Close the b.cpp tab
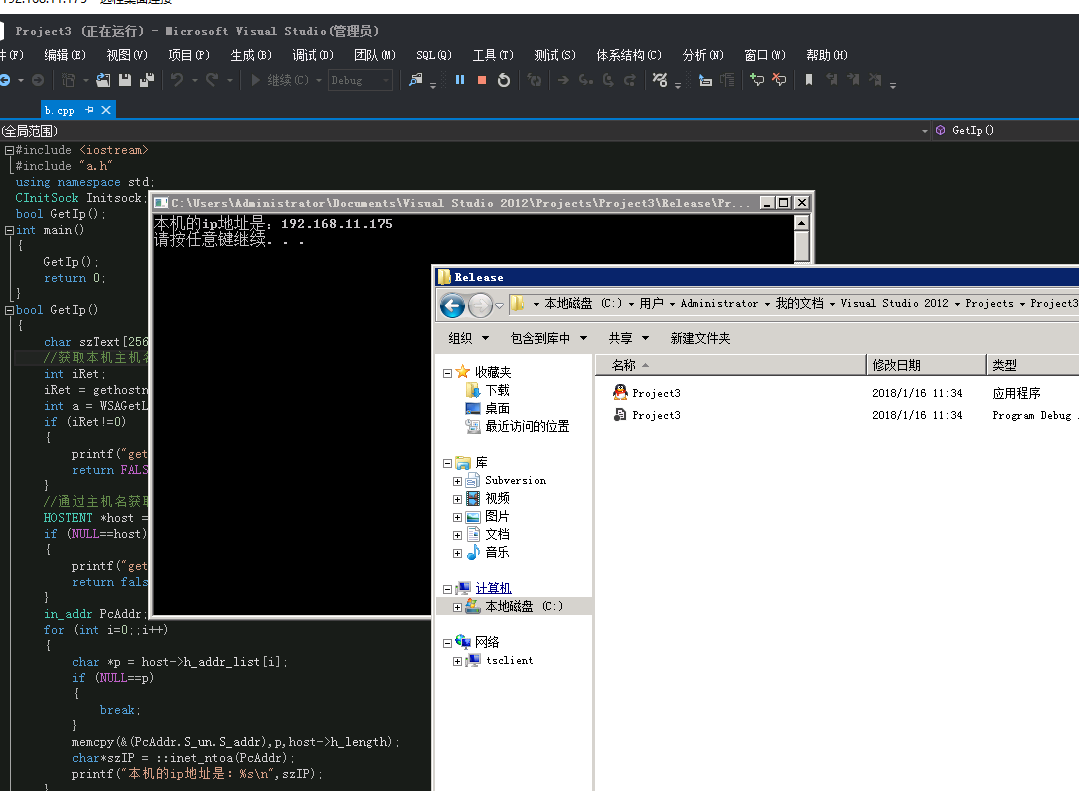The height and width of the screenshot is (791, 1079). (106, 109)
